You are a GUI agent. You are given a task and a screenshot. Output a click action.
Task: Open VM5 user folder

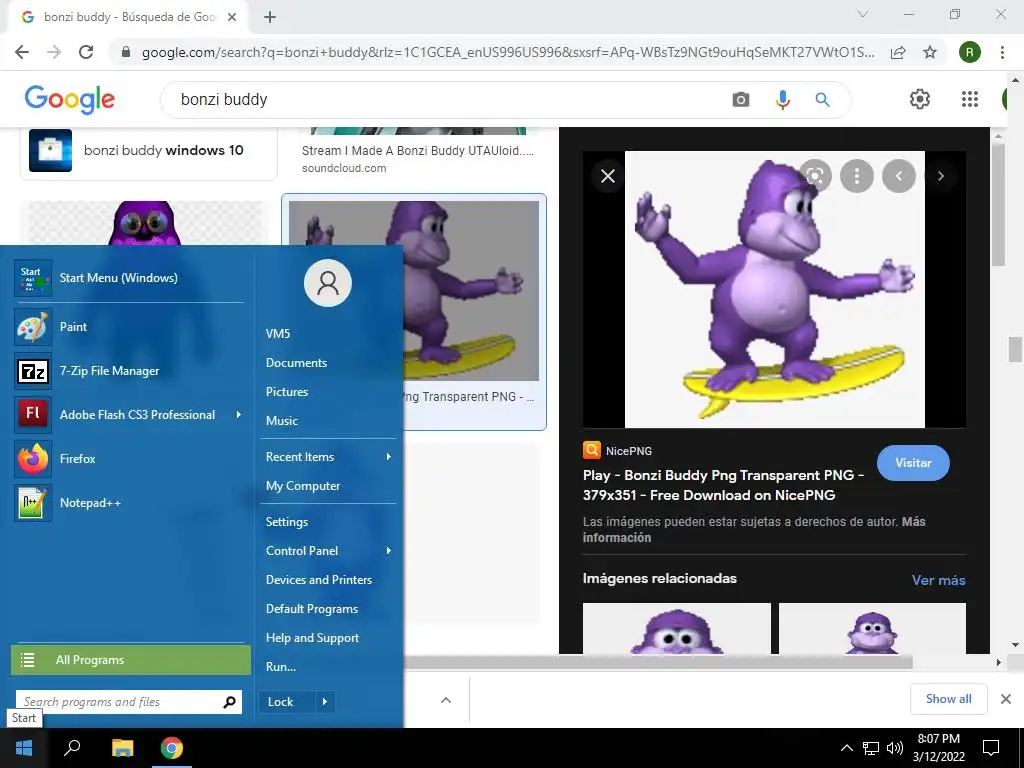pos(278,334)
